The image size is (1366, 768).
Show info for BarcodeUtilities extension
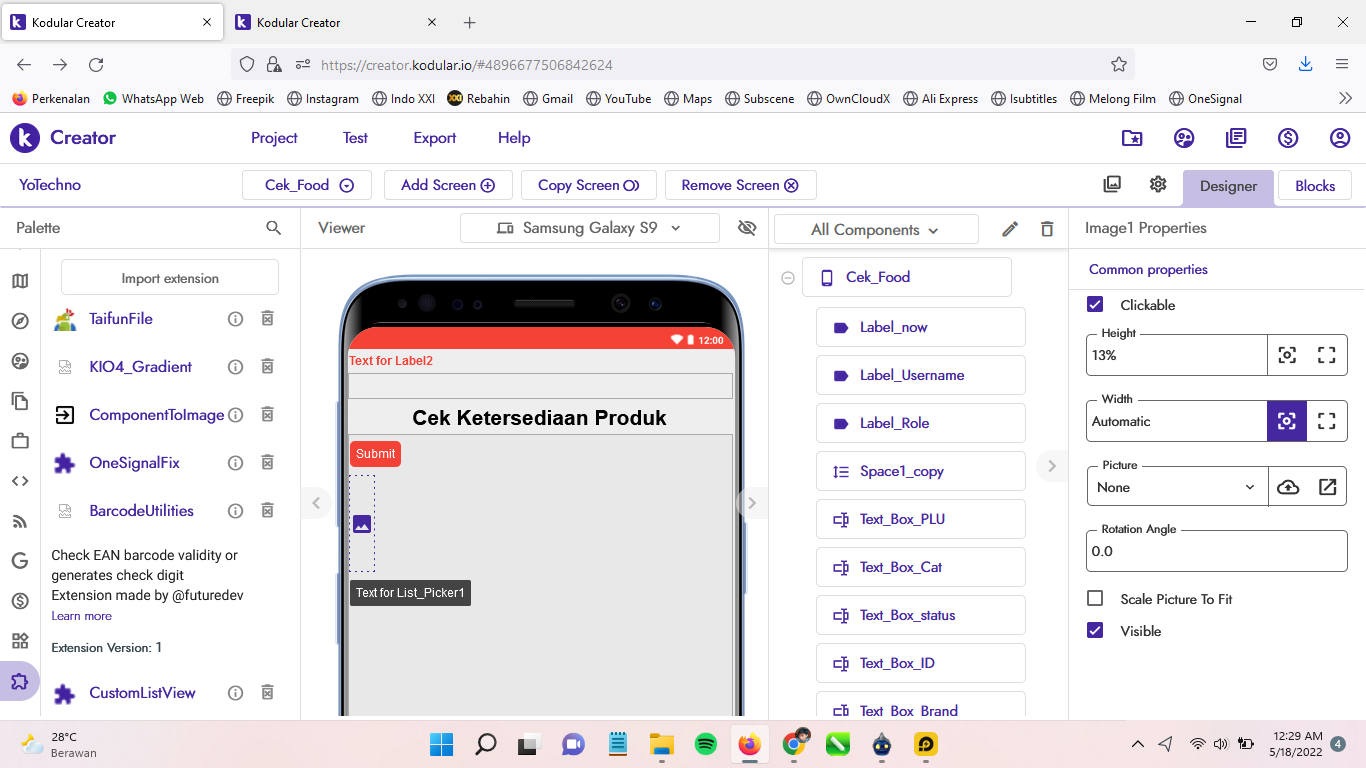click(x=236, y=511)
